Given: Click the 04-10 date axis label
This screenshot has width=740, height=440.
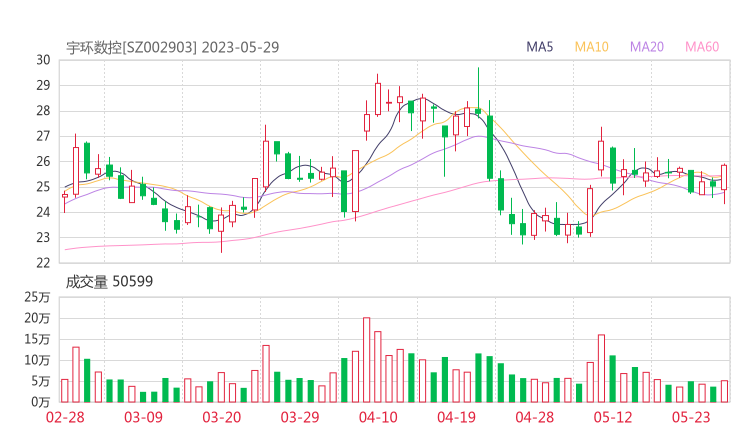Looking at the screenshot, I should (x=378, y=417).
